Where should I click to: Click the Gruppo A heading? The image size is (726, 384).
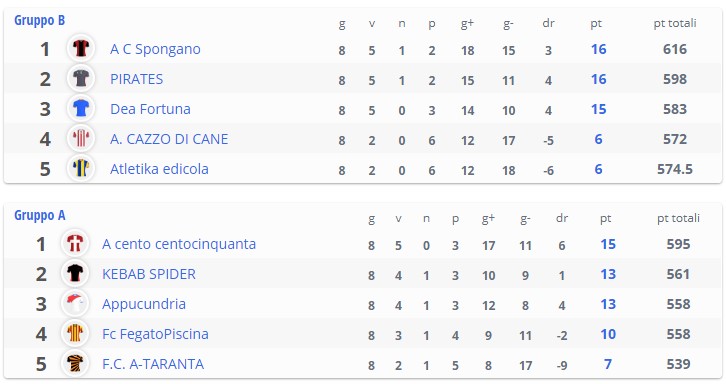(x=39, y=215)
